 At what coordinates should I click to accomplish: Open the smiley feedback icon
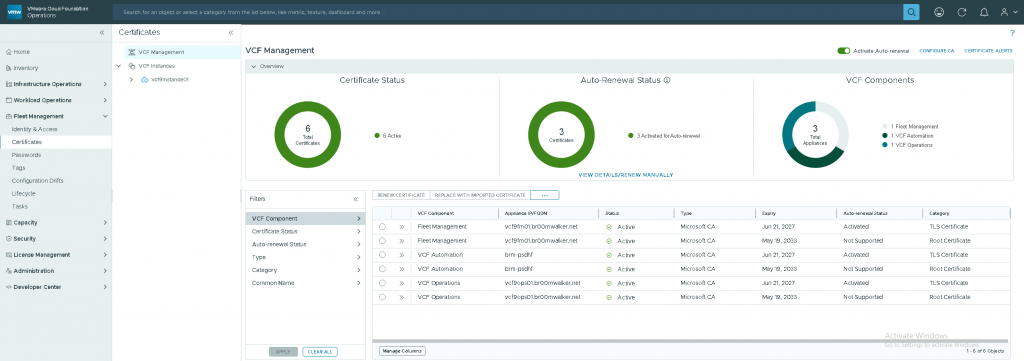(939, 12)
